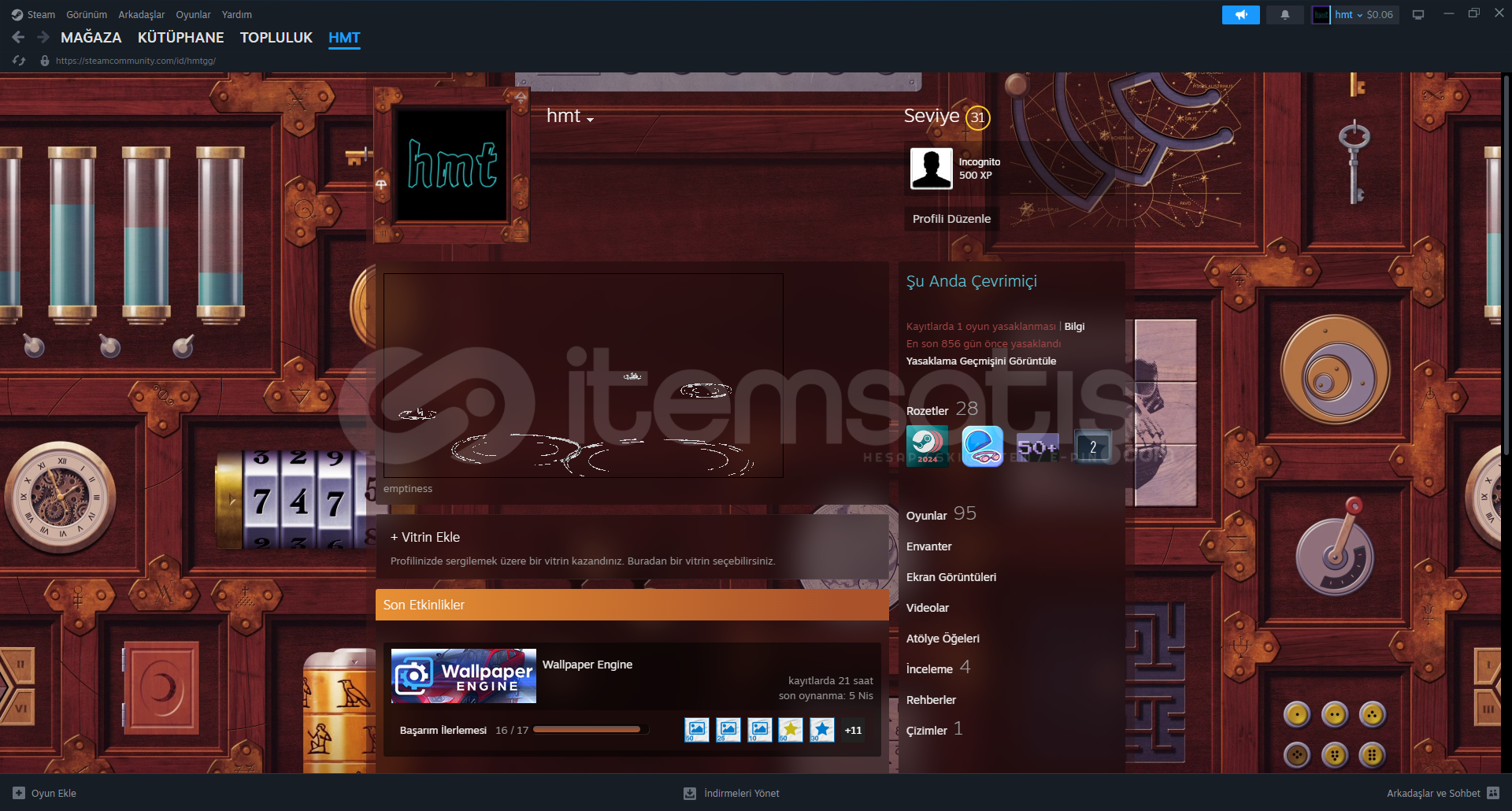The image size is (1512, 811).
Task: Open the Videolar link
Action: click(927, 608)
